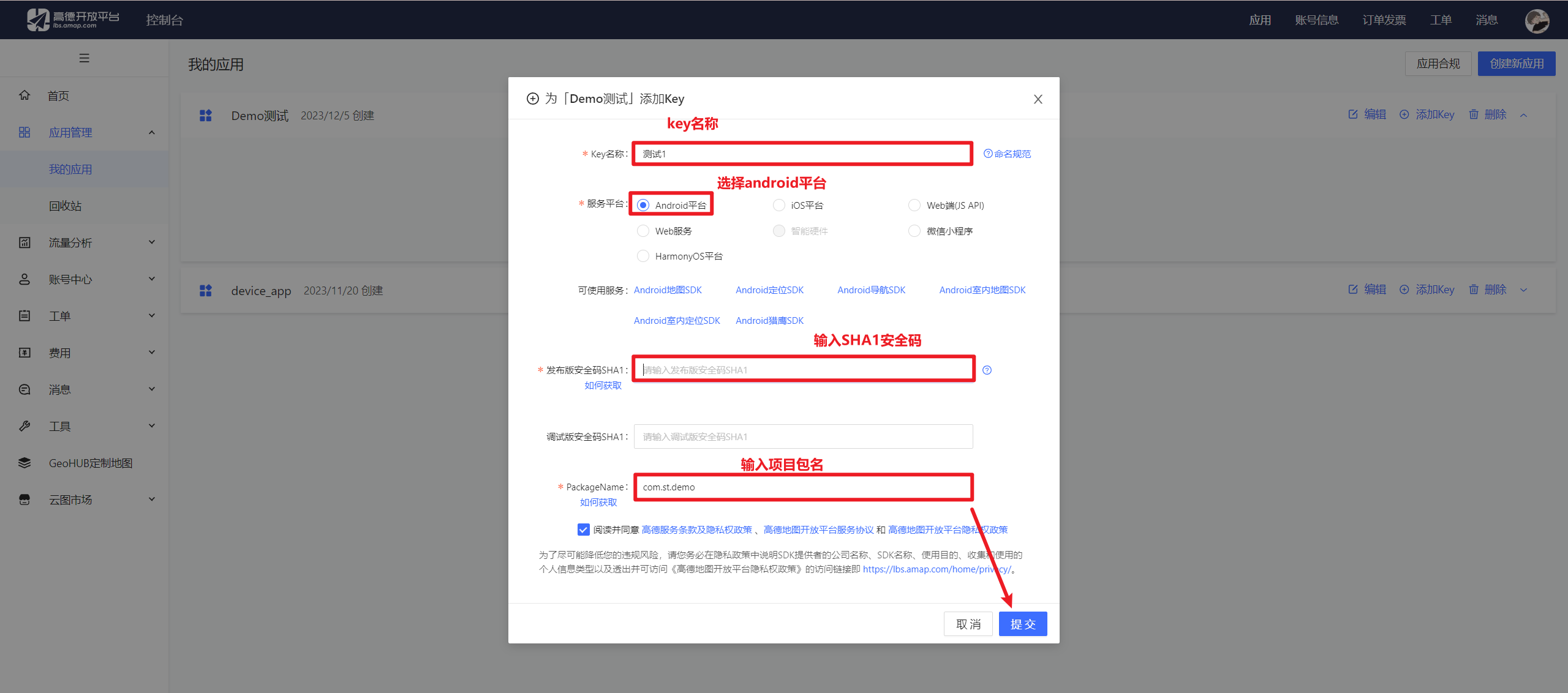
Task: Uncheck the 阅读并同意 agreement checkbox
Action: (x=583, y=530)
